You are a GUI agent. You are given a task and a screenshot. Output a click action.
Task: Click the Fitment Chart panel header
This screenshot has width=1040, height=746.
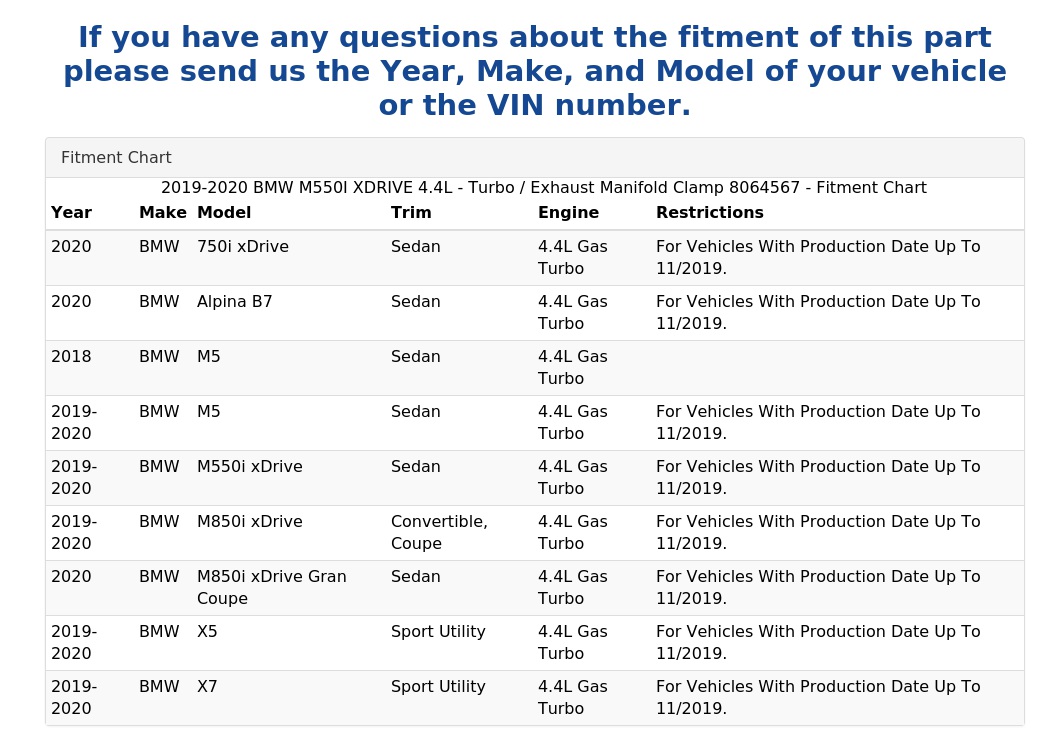tap(535, 158)
